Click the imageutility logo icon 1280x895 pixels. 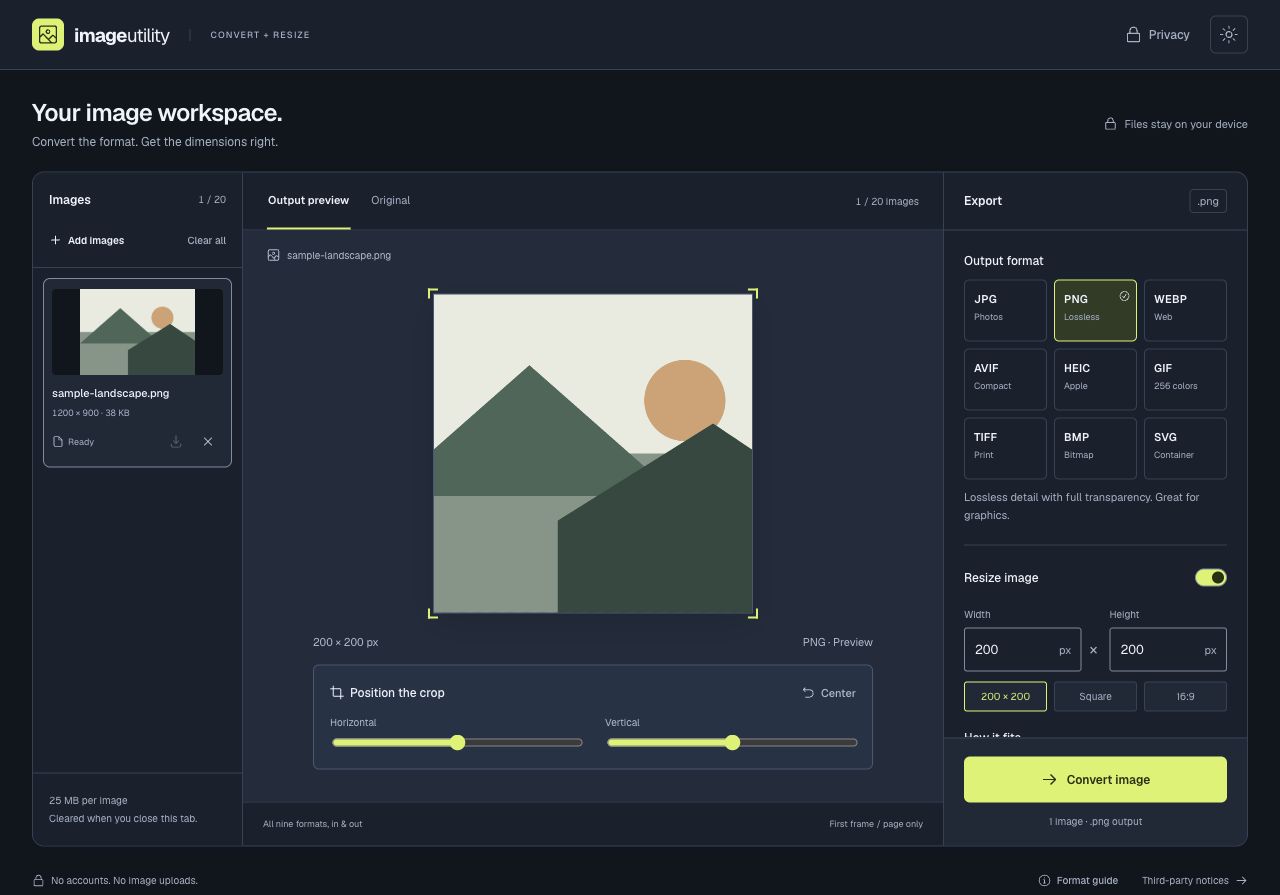pyautogui.click(x=48, y=35)
